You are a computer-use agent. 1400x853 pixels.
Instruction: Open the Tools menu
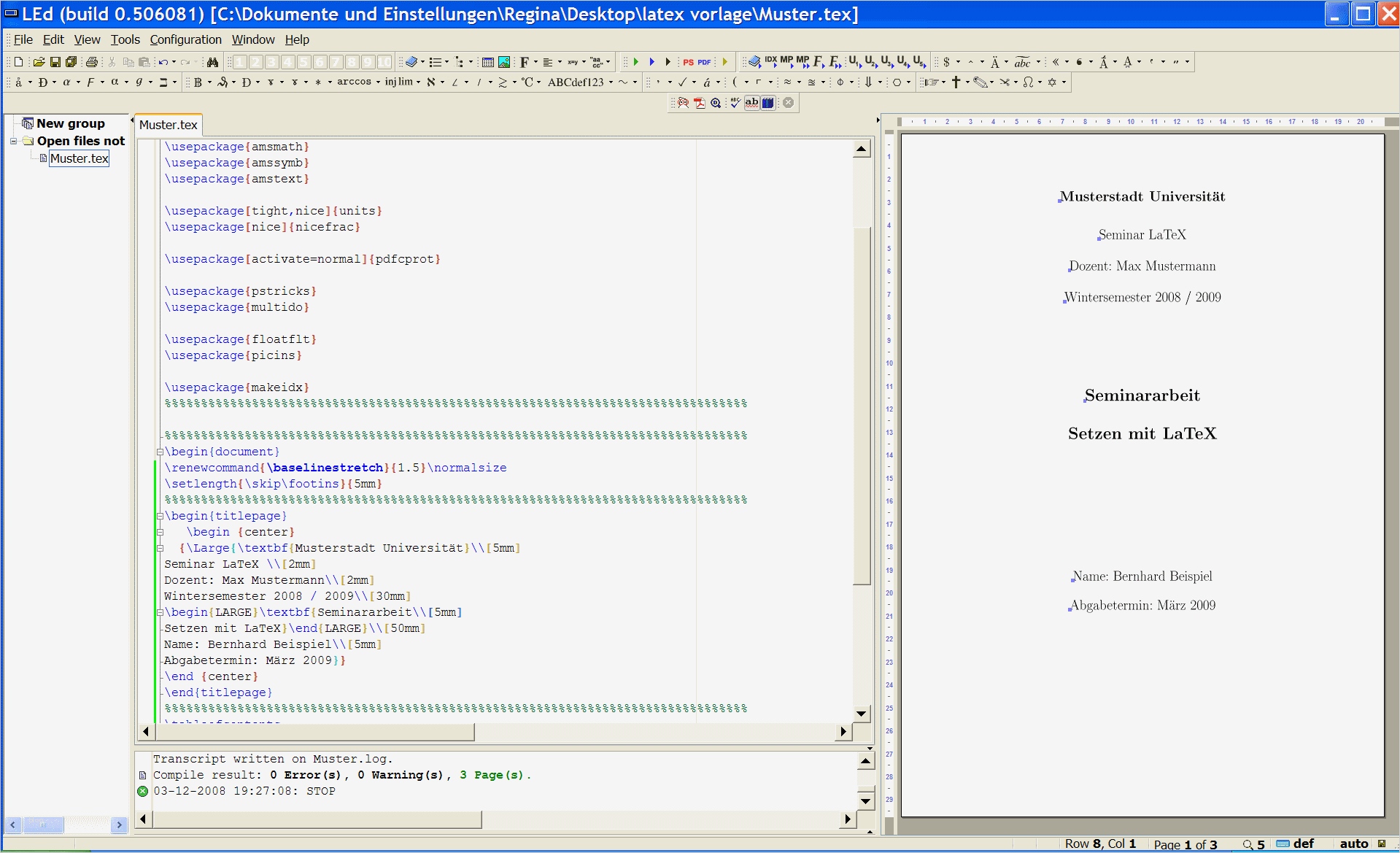[x=125, y=39]
